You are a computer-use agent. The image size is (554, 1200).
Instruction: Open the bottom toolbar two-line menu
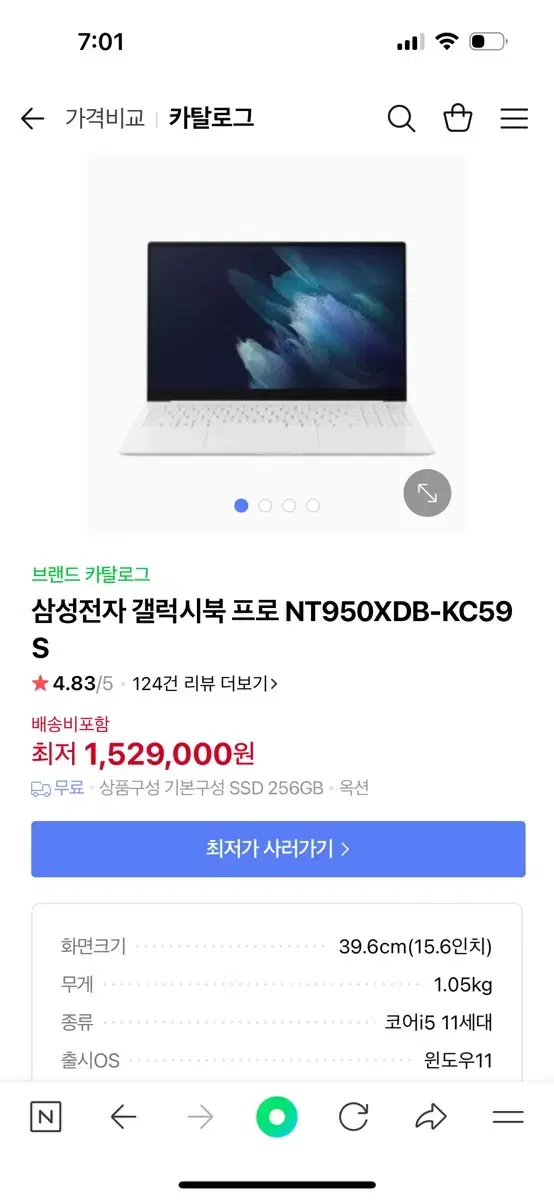(508, 1117)
